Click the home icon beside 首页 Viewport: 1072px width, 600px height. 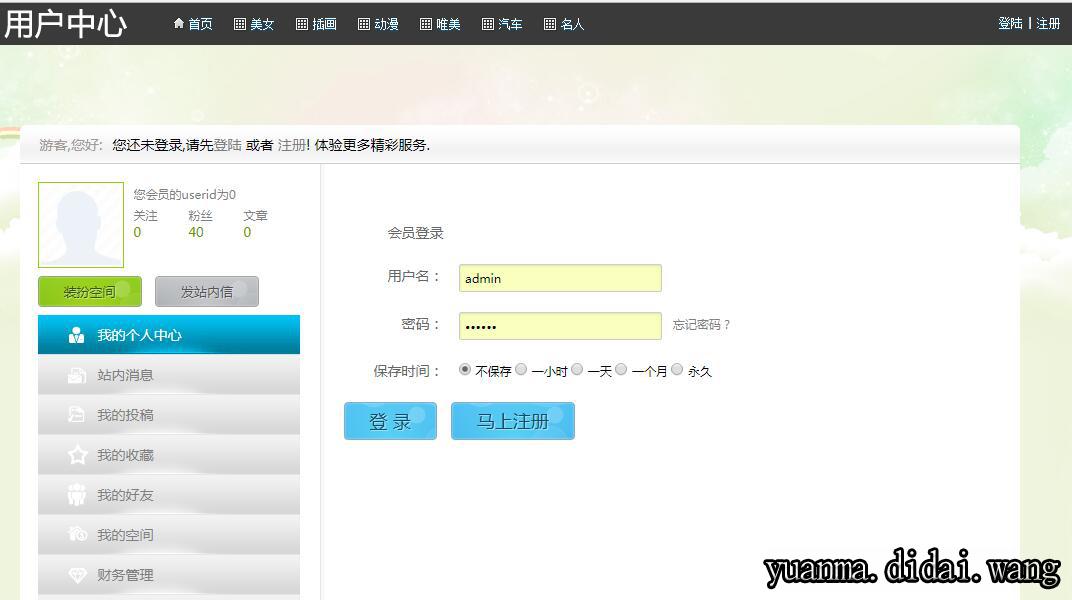[x=179, y=24]
